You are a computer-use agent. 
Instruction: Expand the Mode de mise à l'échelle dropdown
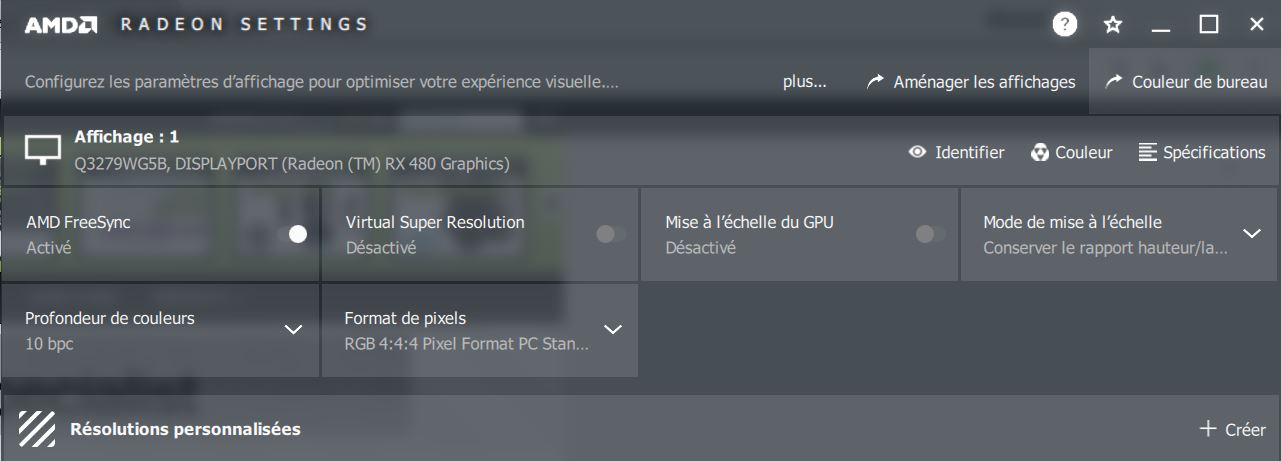(1252, 234)
